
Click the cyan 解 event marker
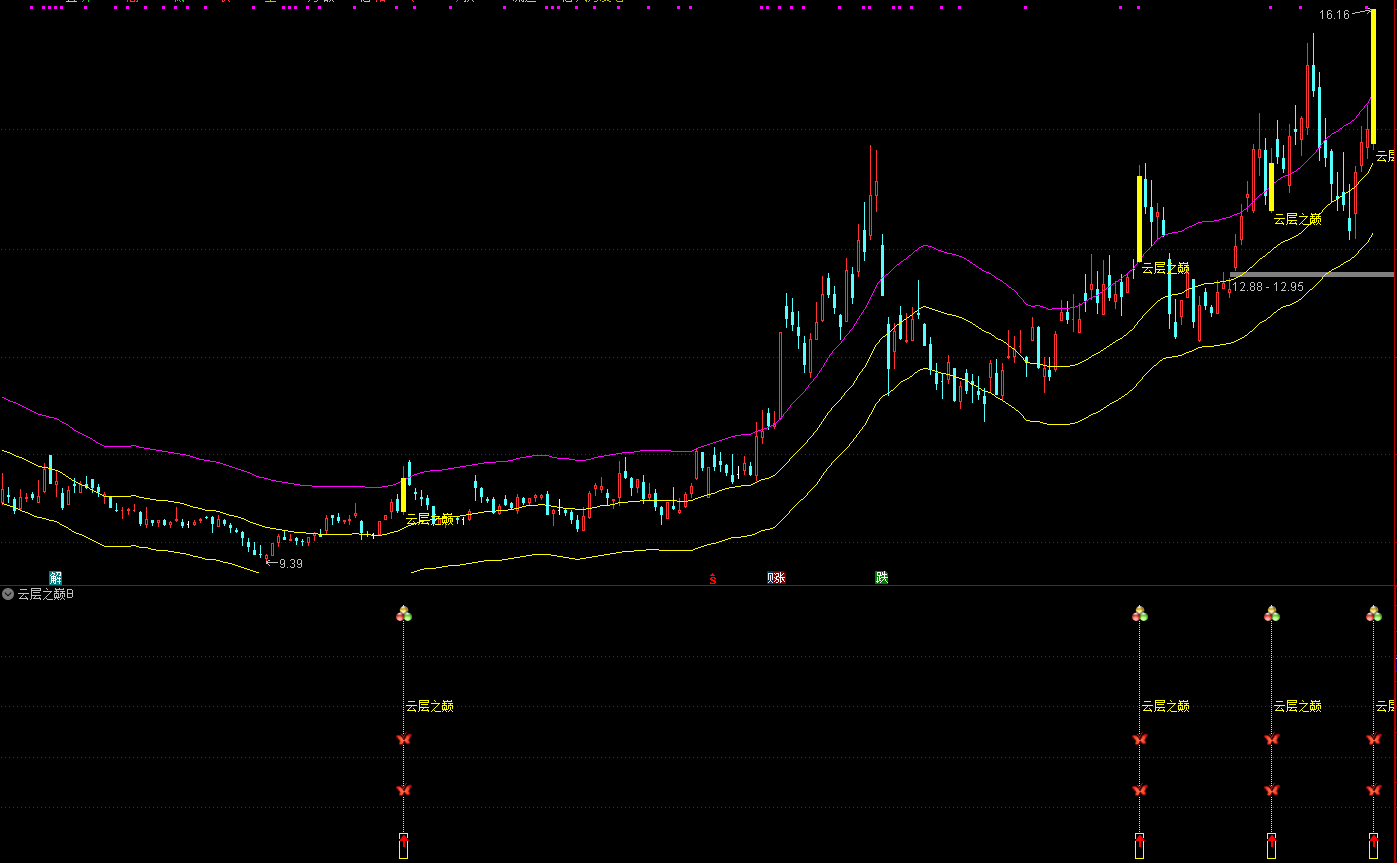point(56,577)
